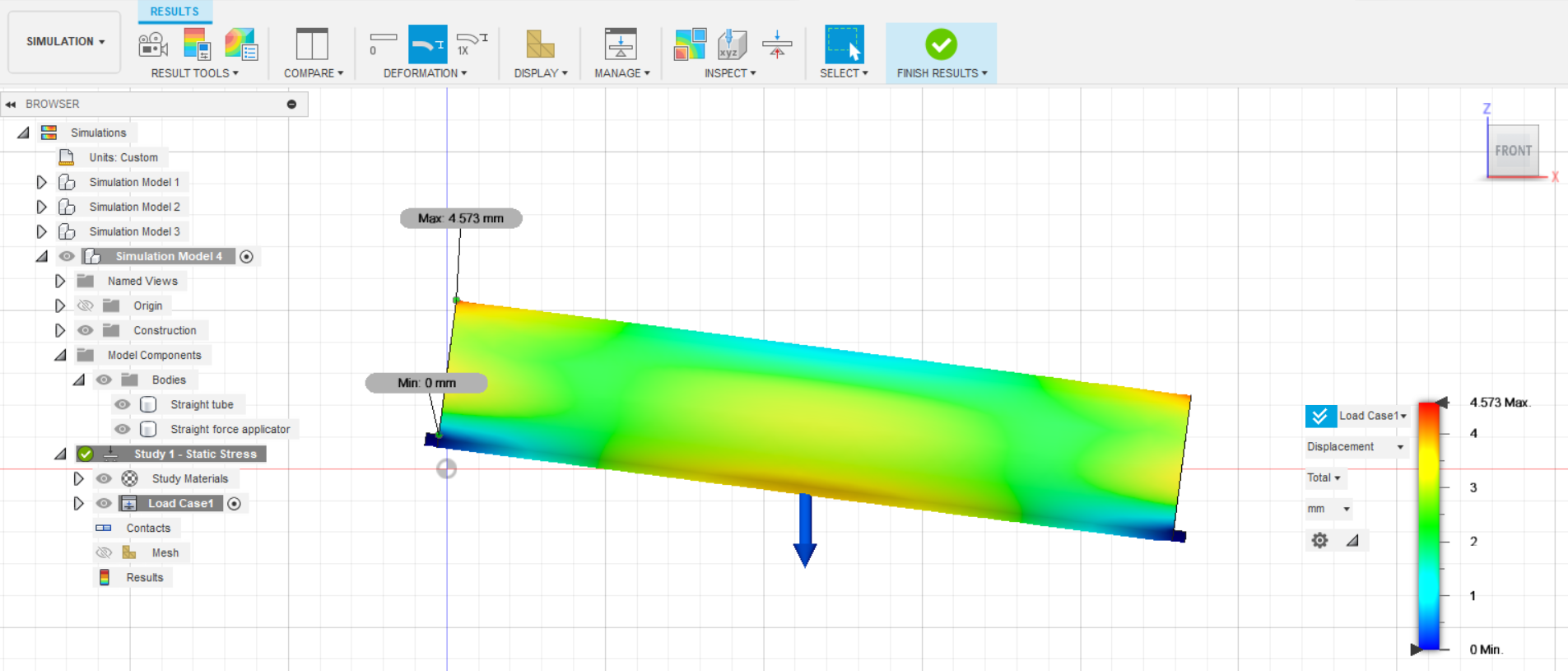Click the Contacts icon in browser tree
Viewport: 1568px width, 671px height.
point(104,528)
